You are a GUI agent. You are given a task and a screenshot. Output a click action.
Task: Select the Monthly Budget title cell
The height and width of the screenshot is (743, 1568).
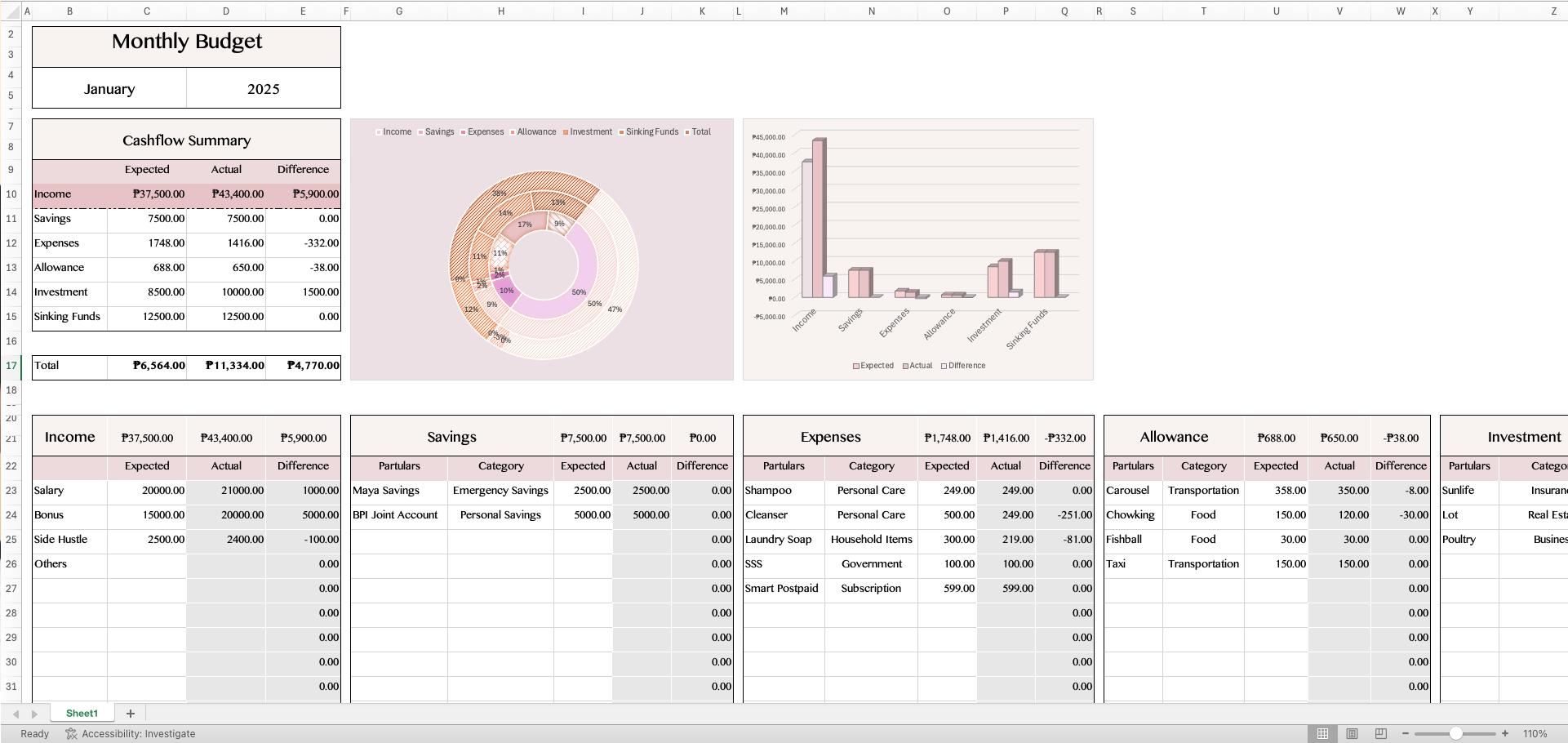click(x=187, y=47)
